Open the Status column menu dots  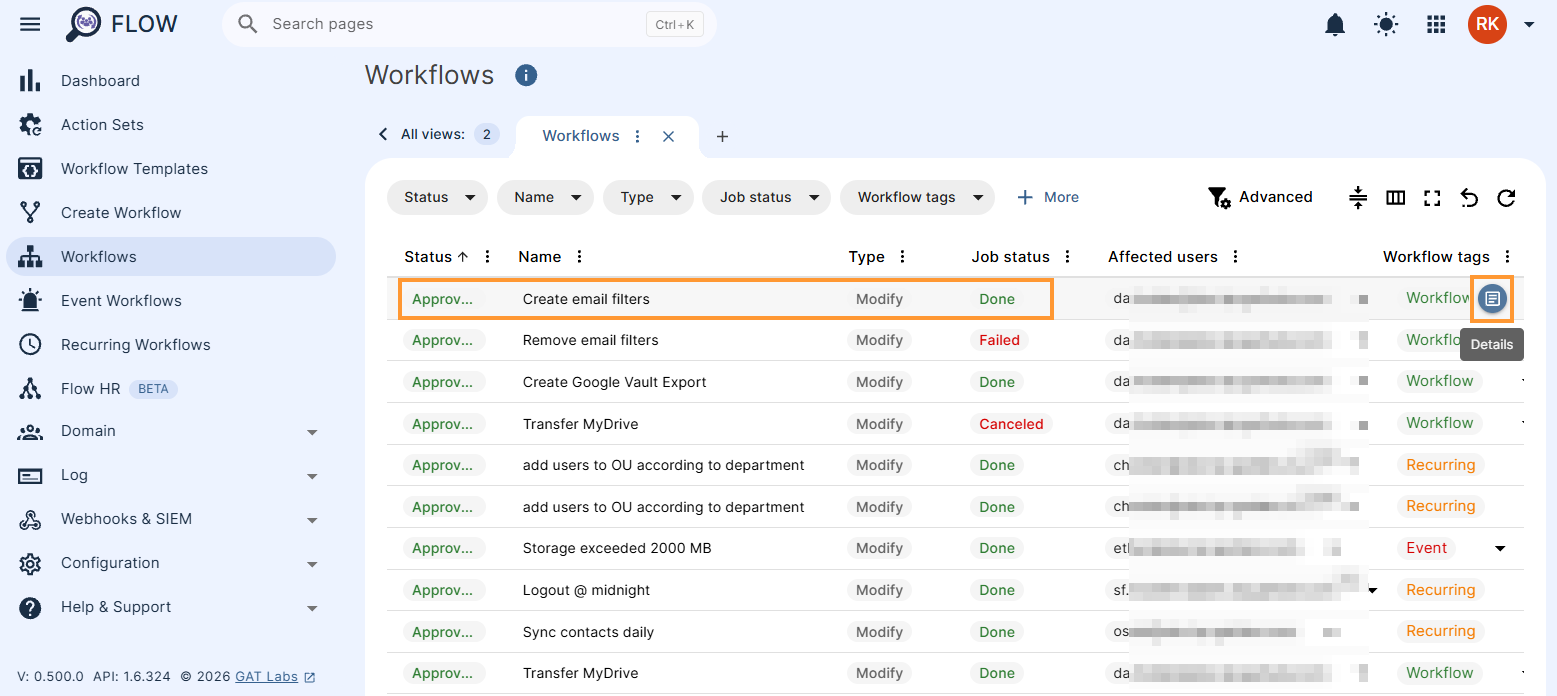click(x=488, y=257)
